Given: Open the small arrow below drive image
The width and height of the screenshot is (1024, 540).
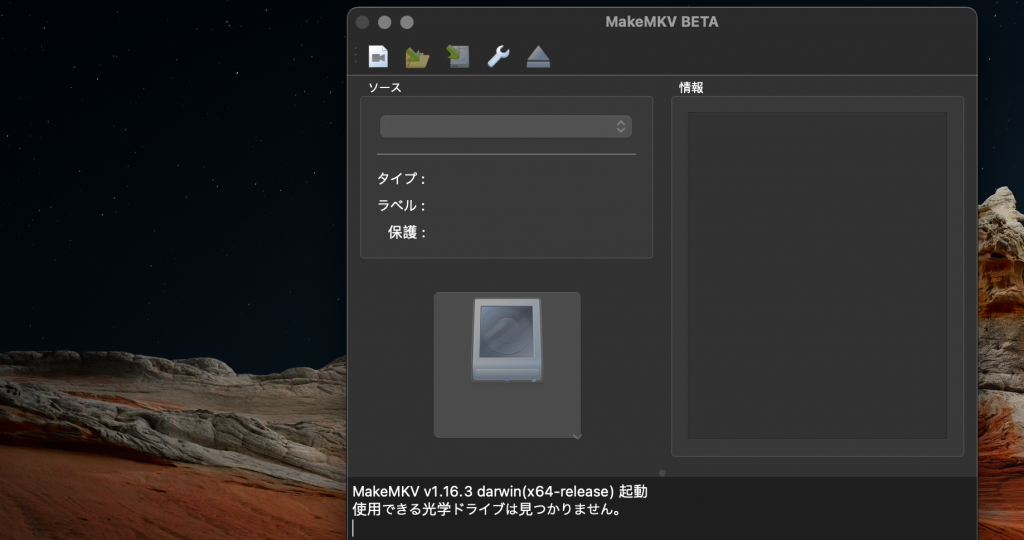Looking at the screenshot, I should coord(577,436).
